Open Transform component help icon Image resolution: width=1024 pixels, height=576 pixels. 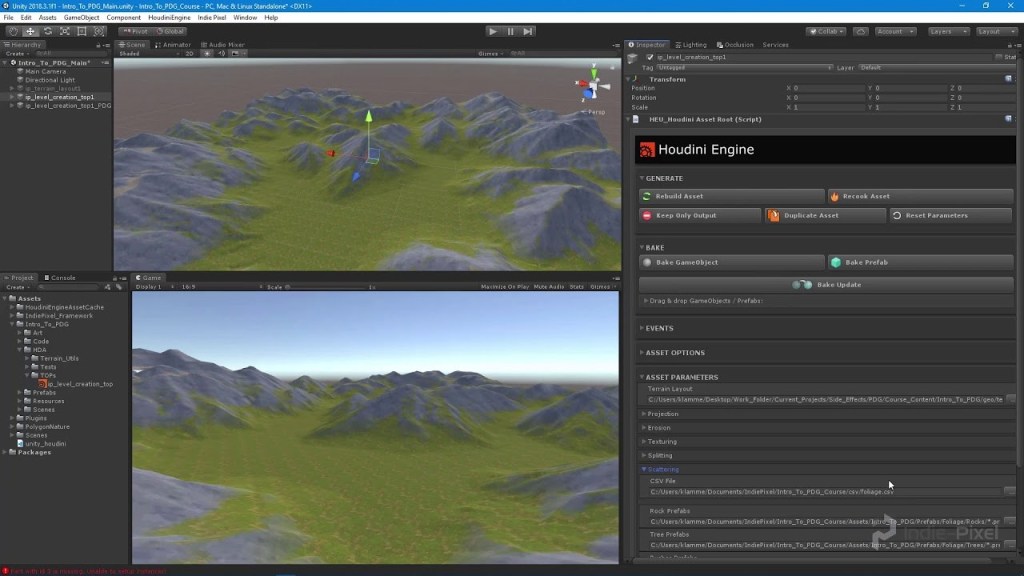[x=1008, y=79]
